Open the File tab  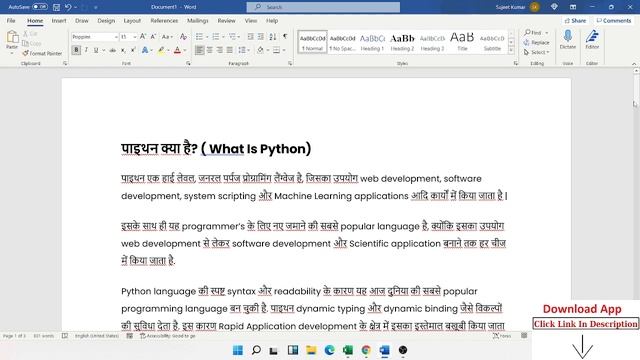click(11, 20)
